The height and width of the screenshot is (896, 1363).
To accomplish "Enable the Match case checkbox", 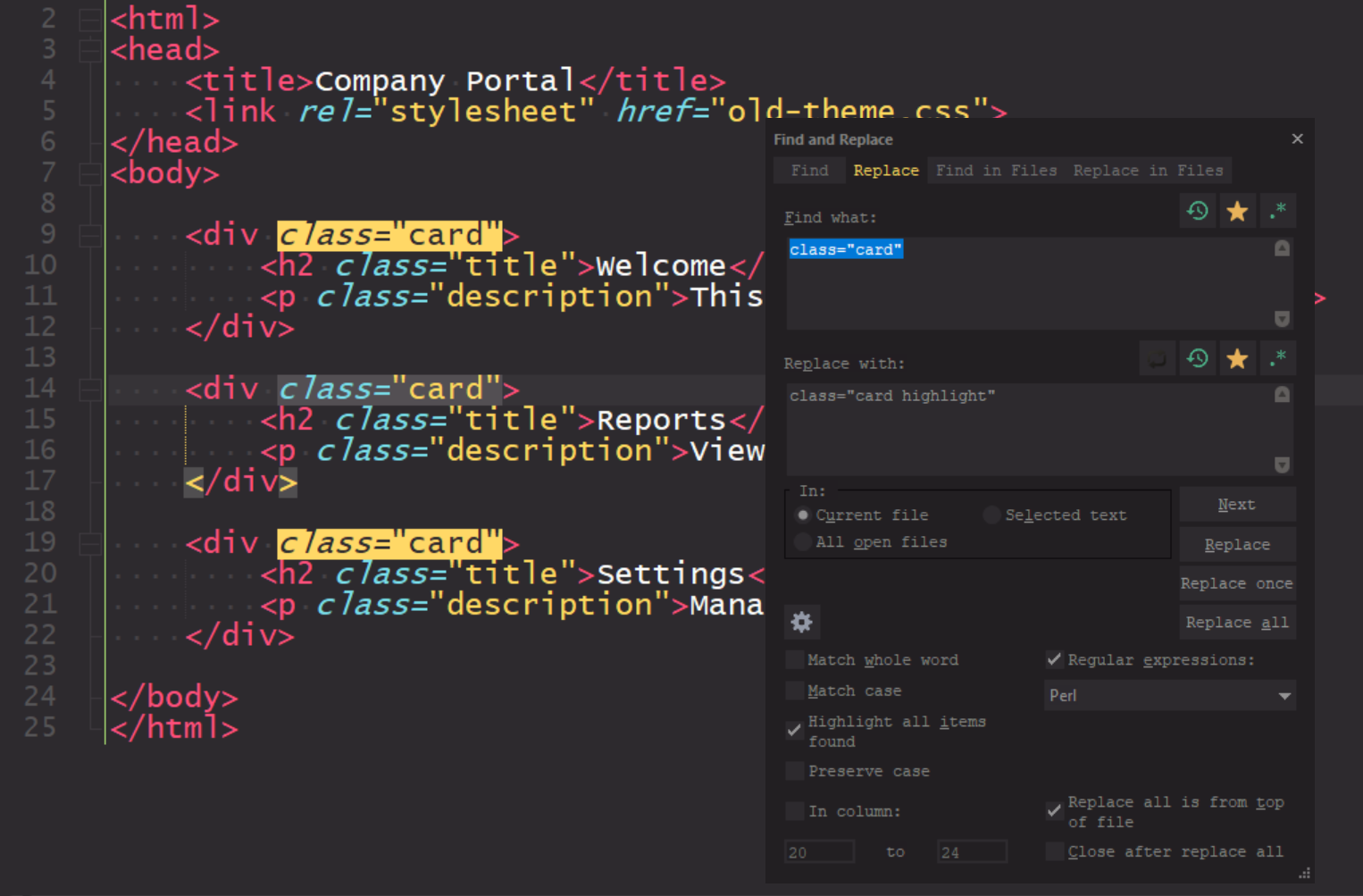I will click(x=794, y=691).
